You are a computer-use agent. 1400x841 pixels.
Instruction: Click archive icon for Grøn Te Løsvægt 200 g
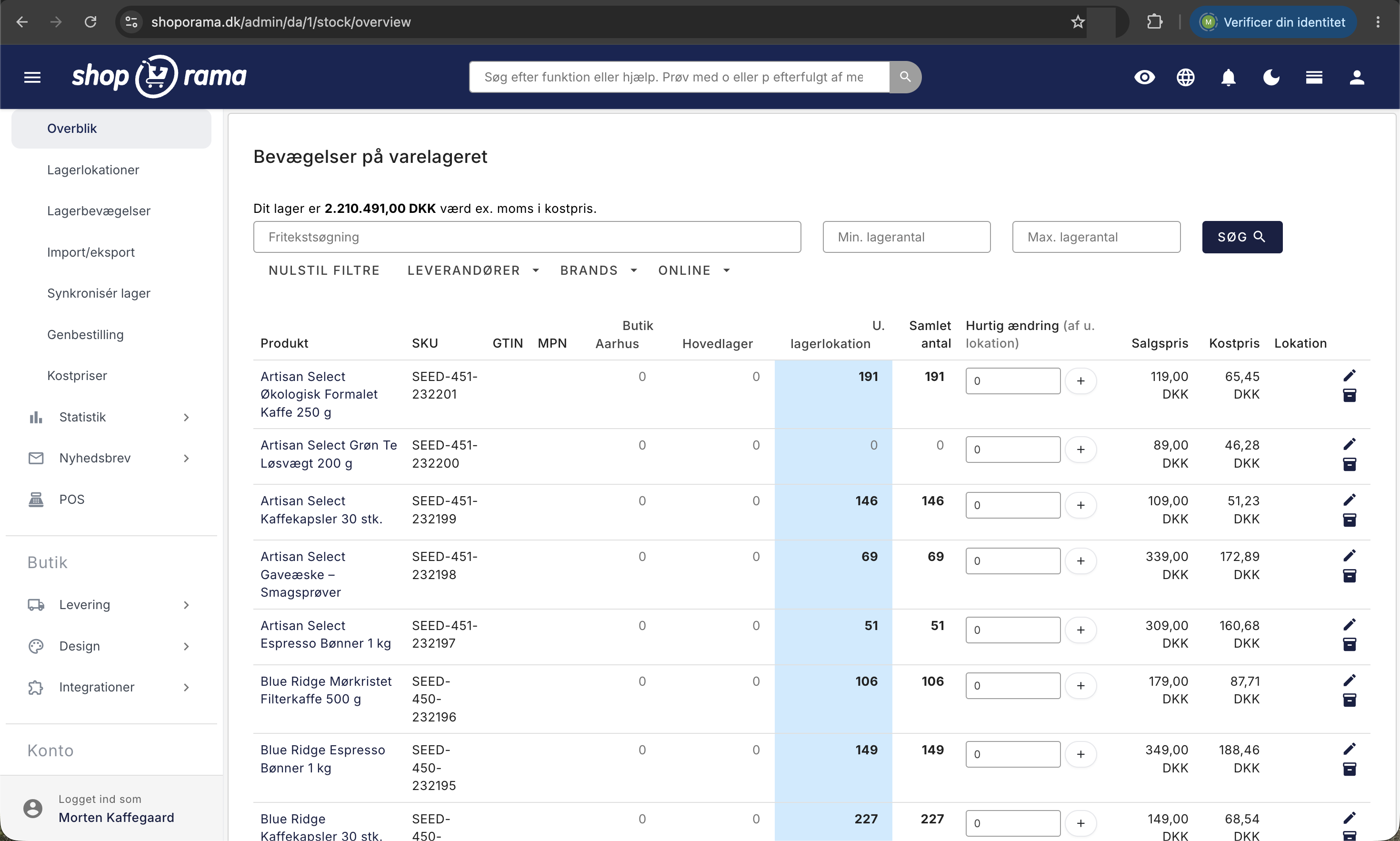click(x=1349, y=464)
